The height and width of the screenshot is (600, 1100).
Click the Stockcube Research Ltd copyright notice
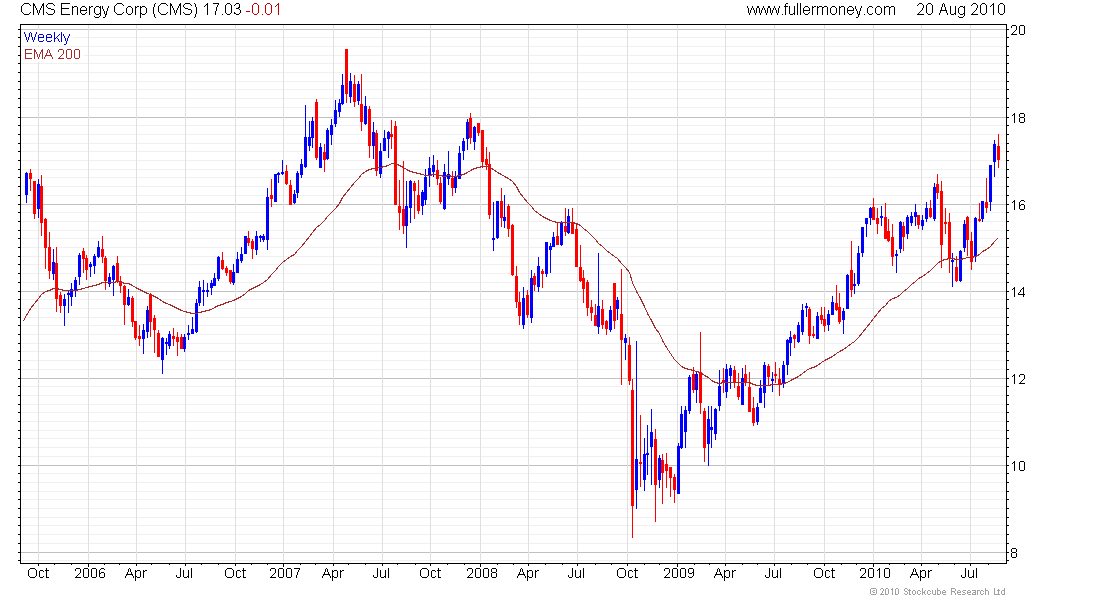[937, 592]
